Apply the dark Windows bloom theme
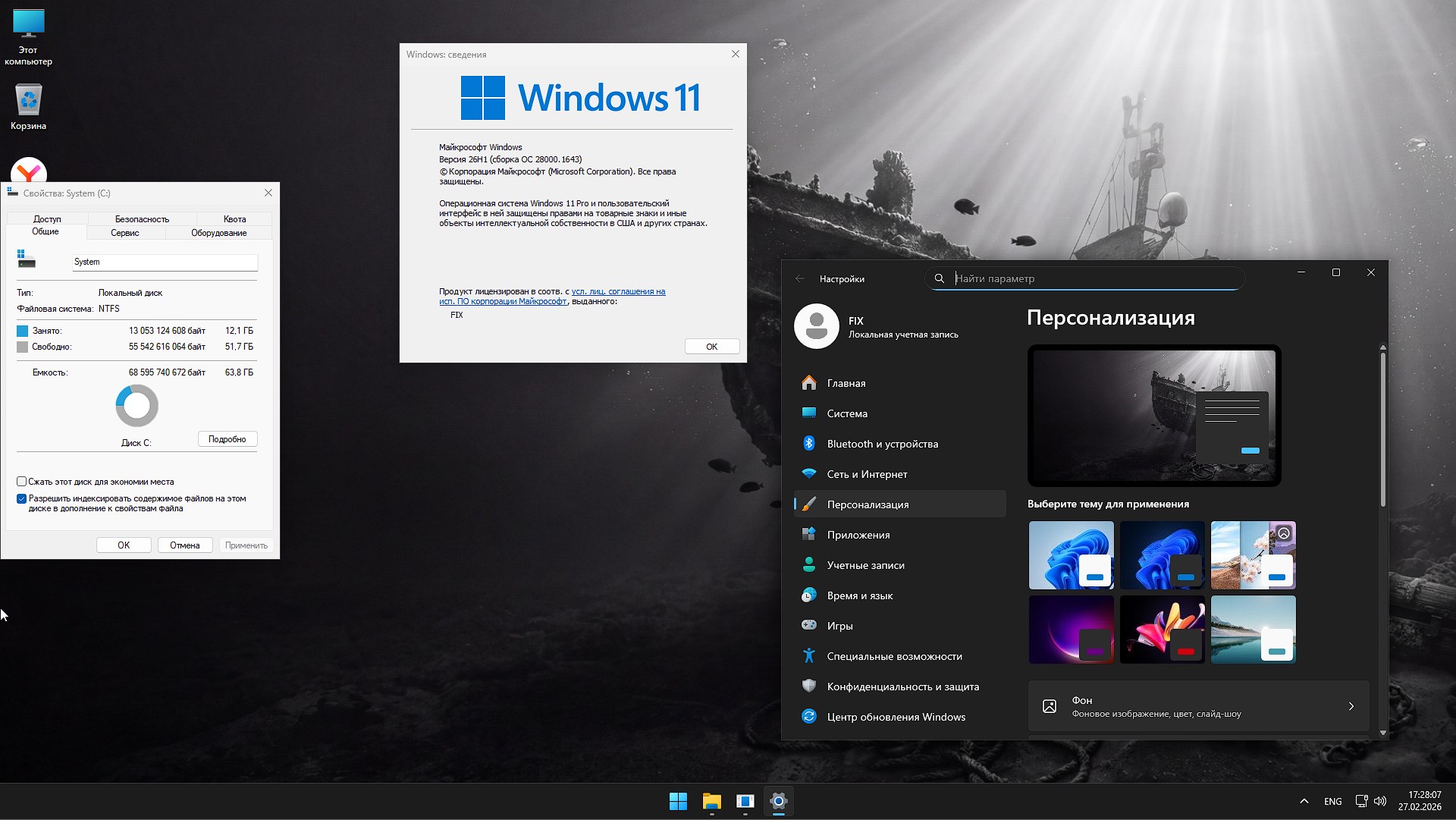Screen dimensions: 1456x820 pos(1162,555)
